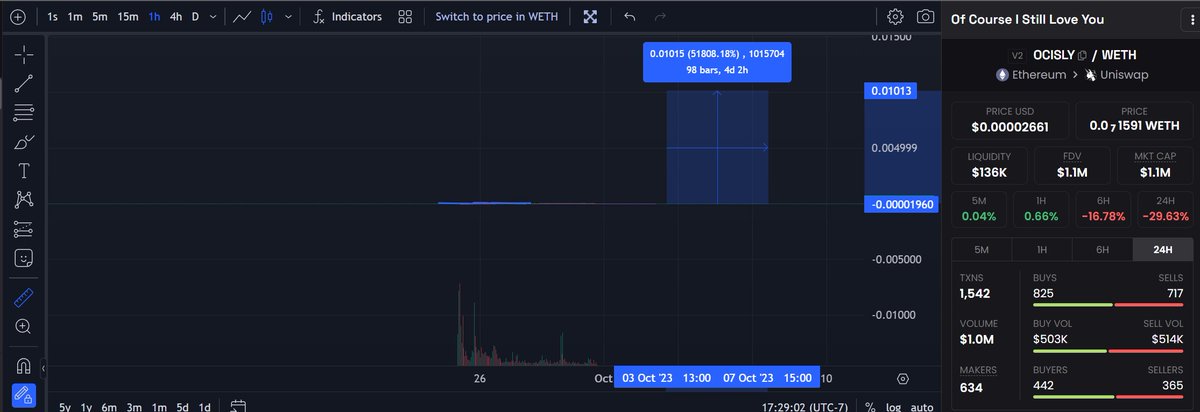This screenshot has height=412, width=1200.
Task: Switch stats to the 5M tab
Action: [981, 250]
